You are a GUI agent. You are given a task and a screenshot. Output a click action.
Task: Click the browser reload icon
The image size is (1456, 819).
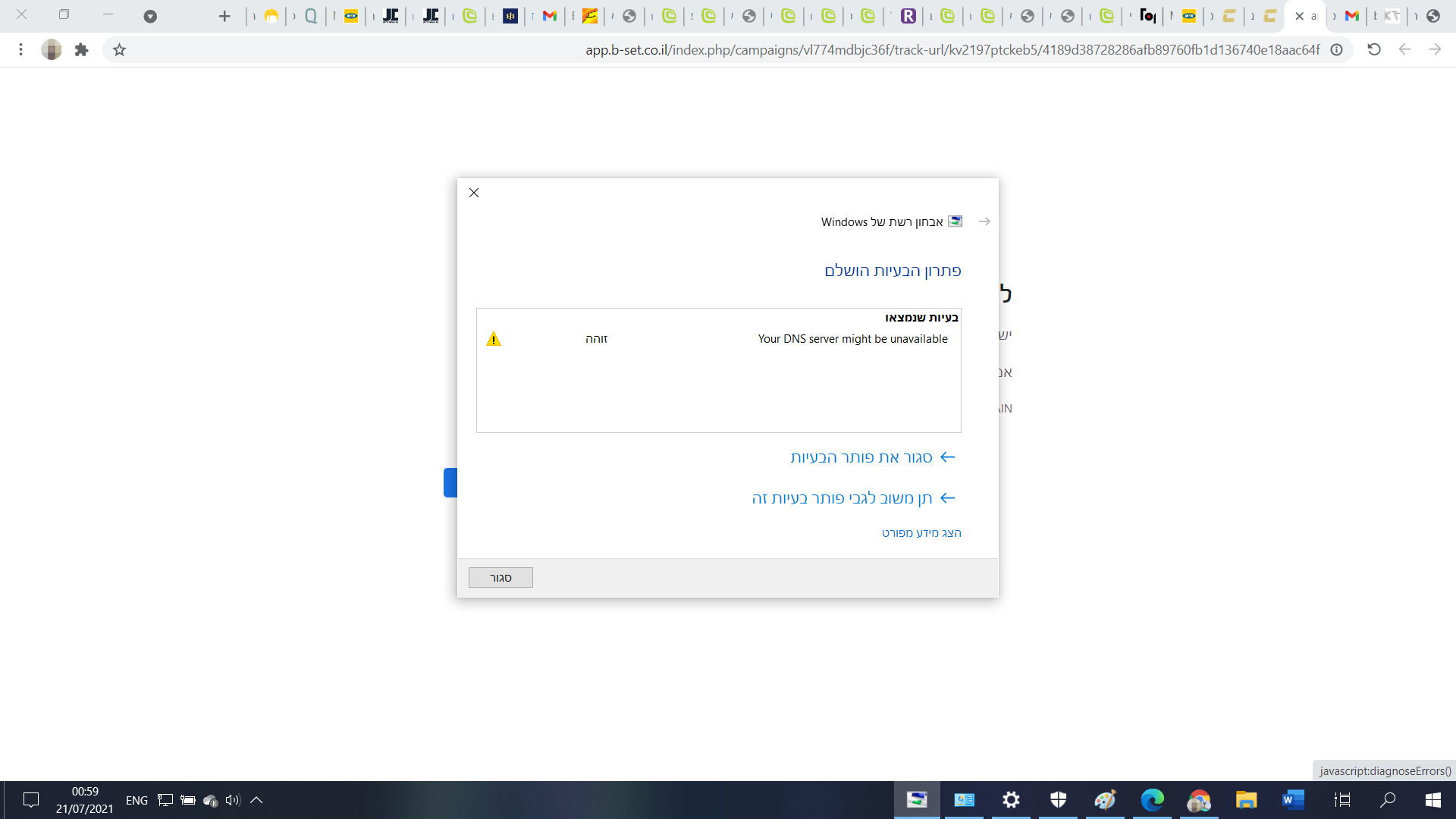coord(1373,49)
